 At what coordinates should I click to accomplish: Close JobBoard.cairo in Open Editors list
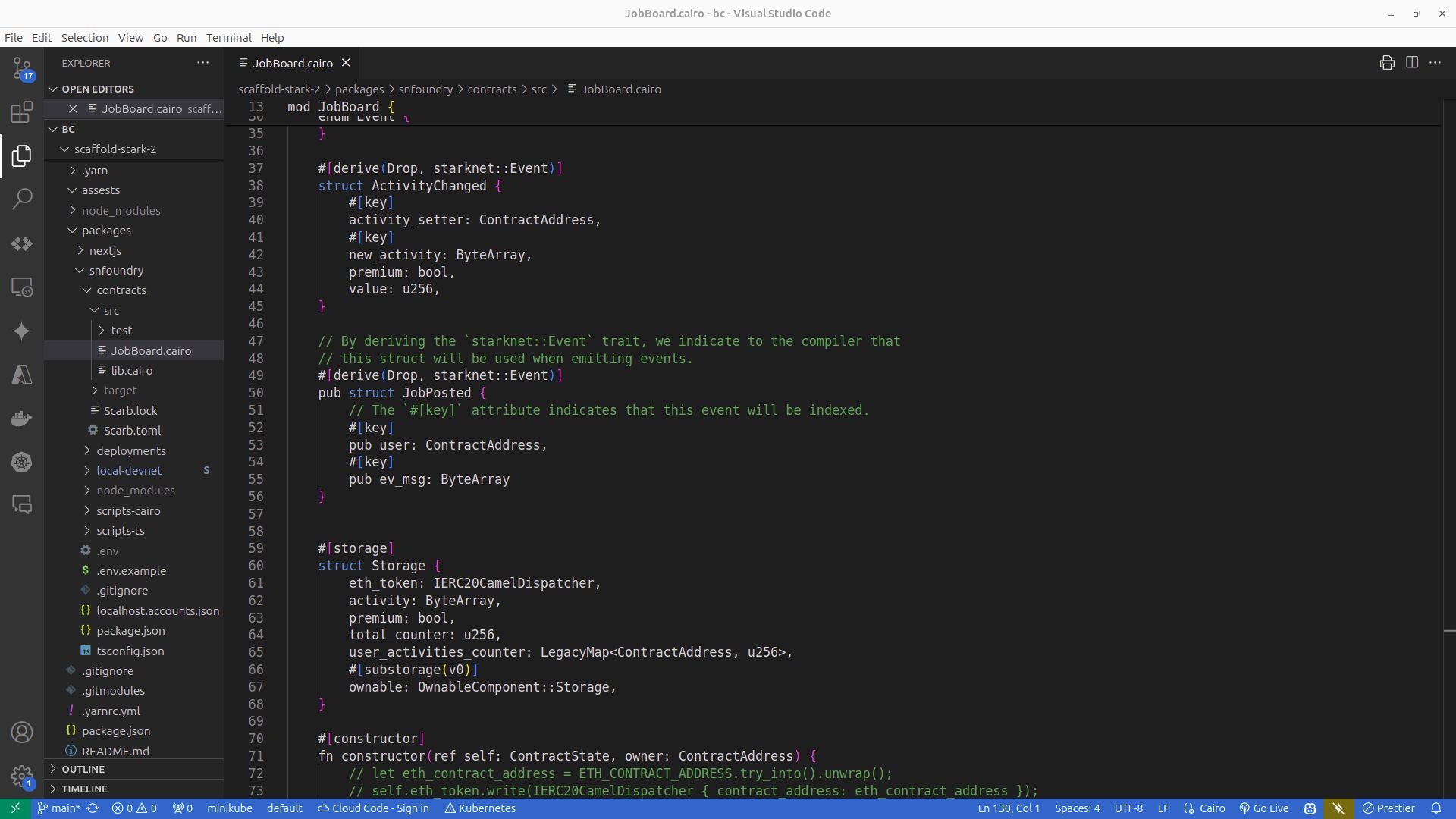73,109
